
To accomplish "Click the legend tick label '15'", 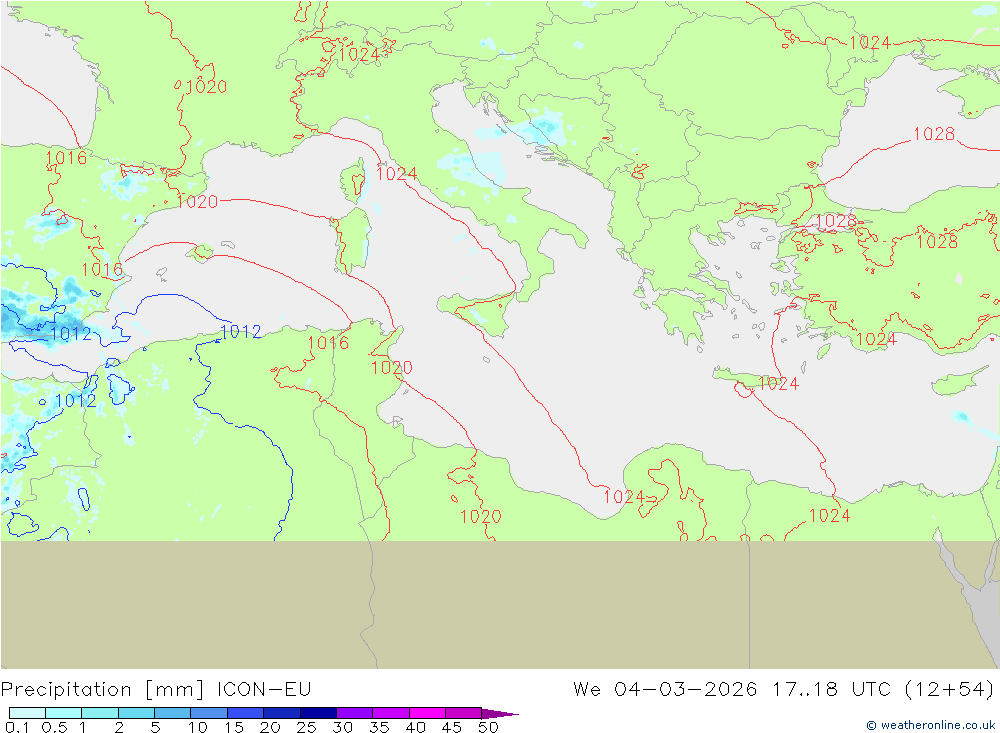I will [x=234, y=727].
